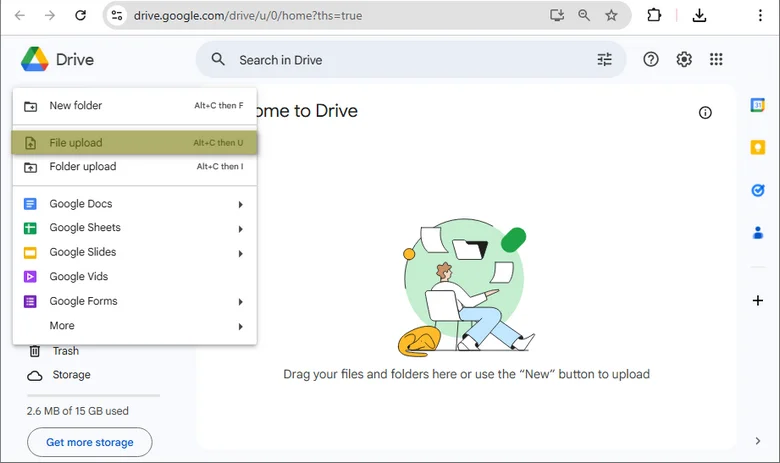
Task: Click the Trash bin icon
Action: [35, 351]
